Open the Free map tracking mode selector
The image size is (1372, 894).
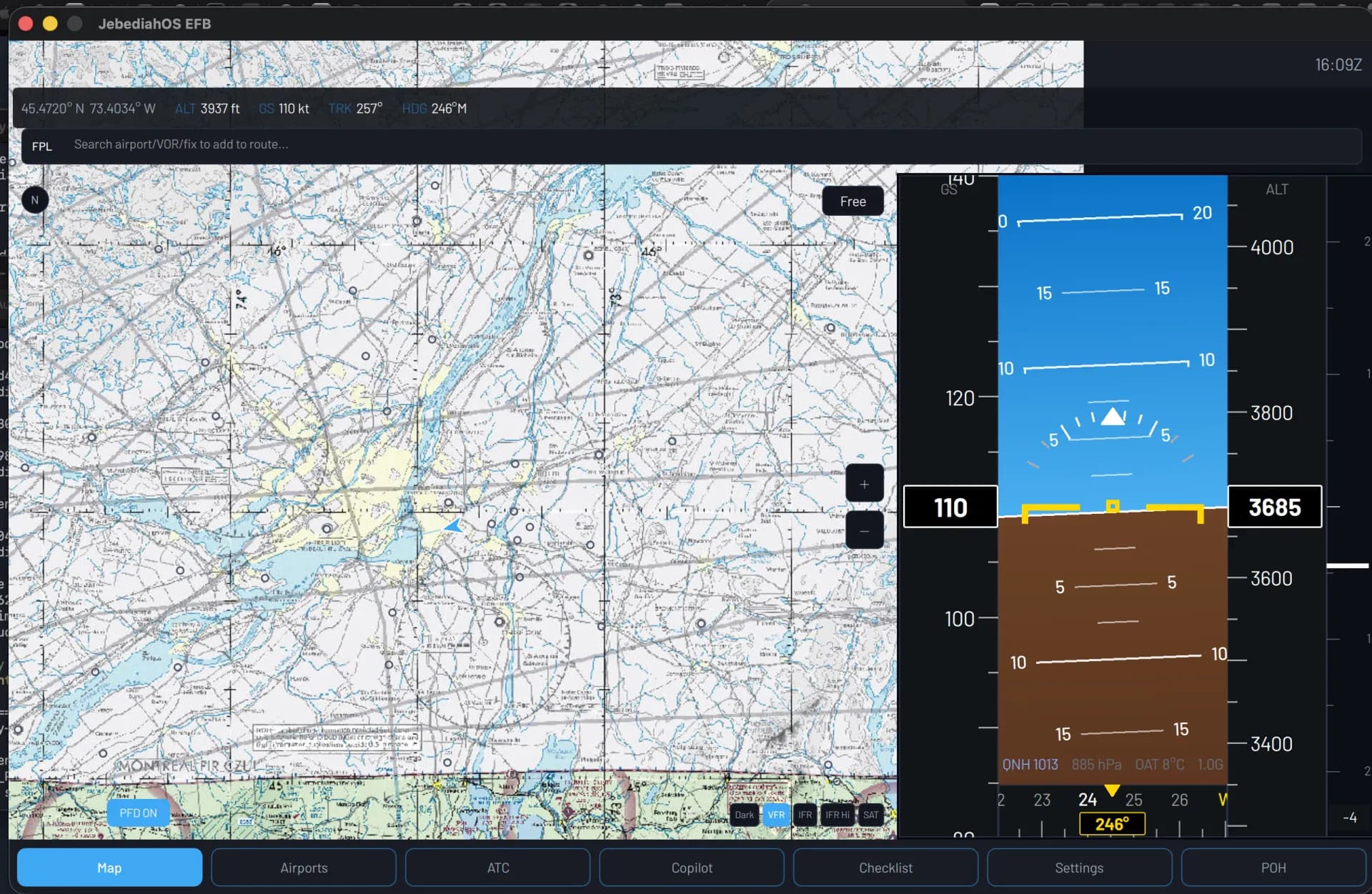click(853, 201)
